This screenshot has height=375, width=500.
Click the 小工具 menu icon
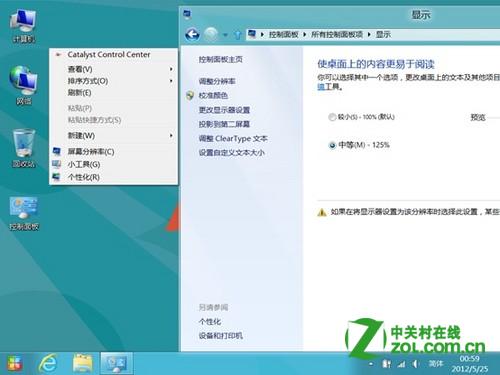[x=56, y=164]
